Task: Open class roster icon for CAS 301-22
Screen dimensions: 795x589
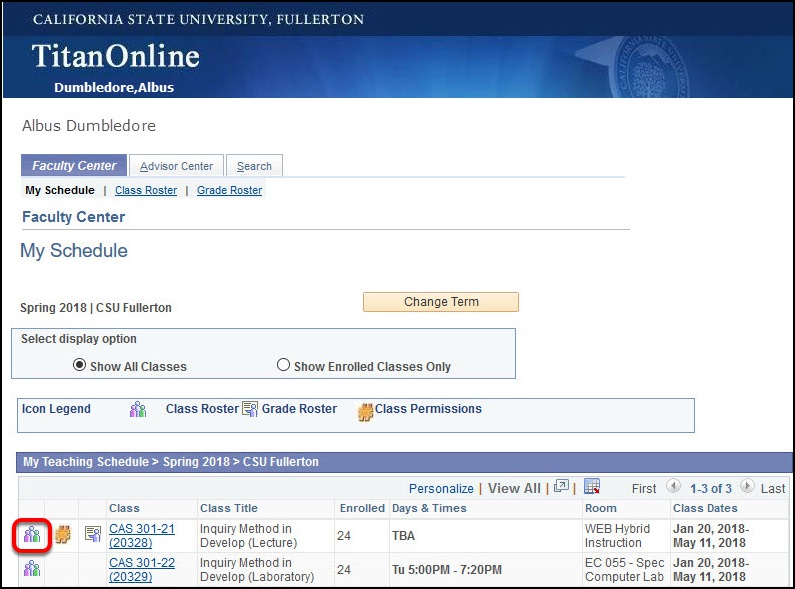Action: pos(32,568)
